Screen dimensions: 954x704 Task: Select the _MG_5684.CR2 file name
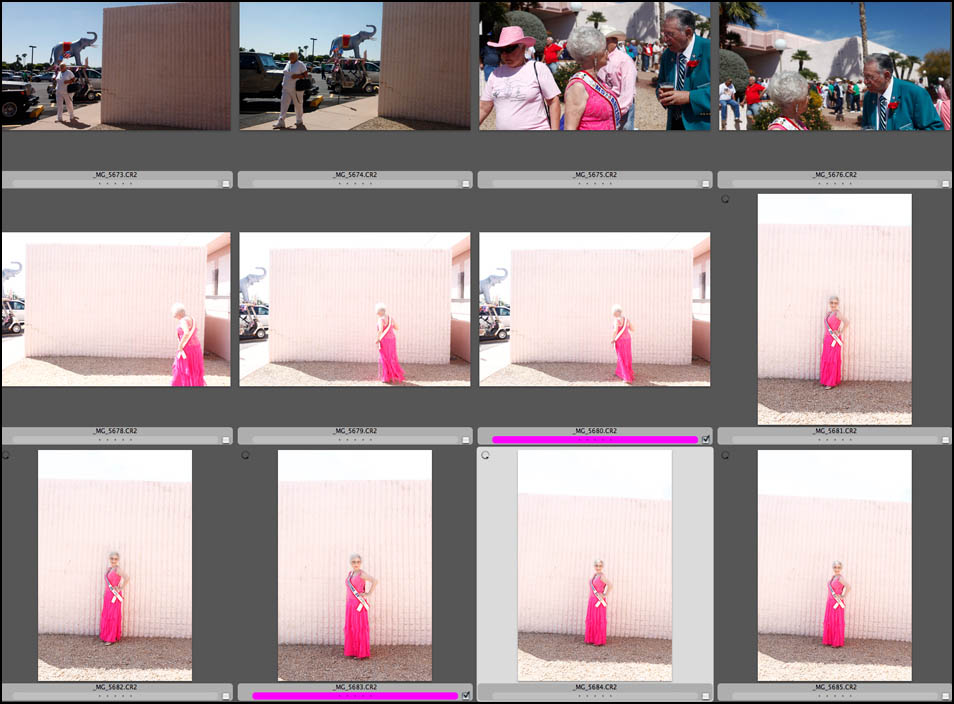pyautogui.click(x=594, y=687)
